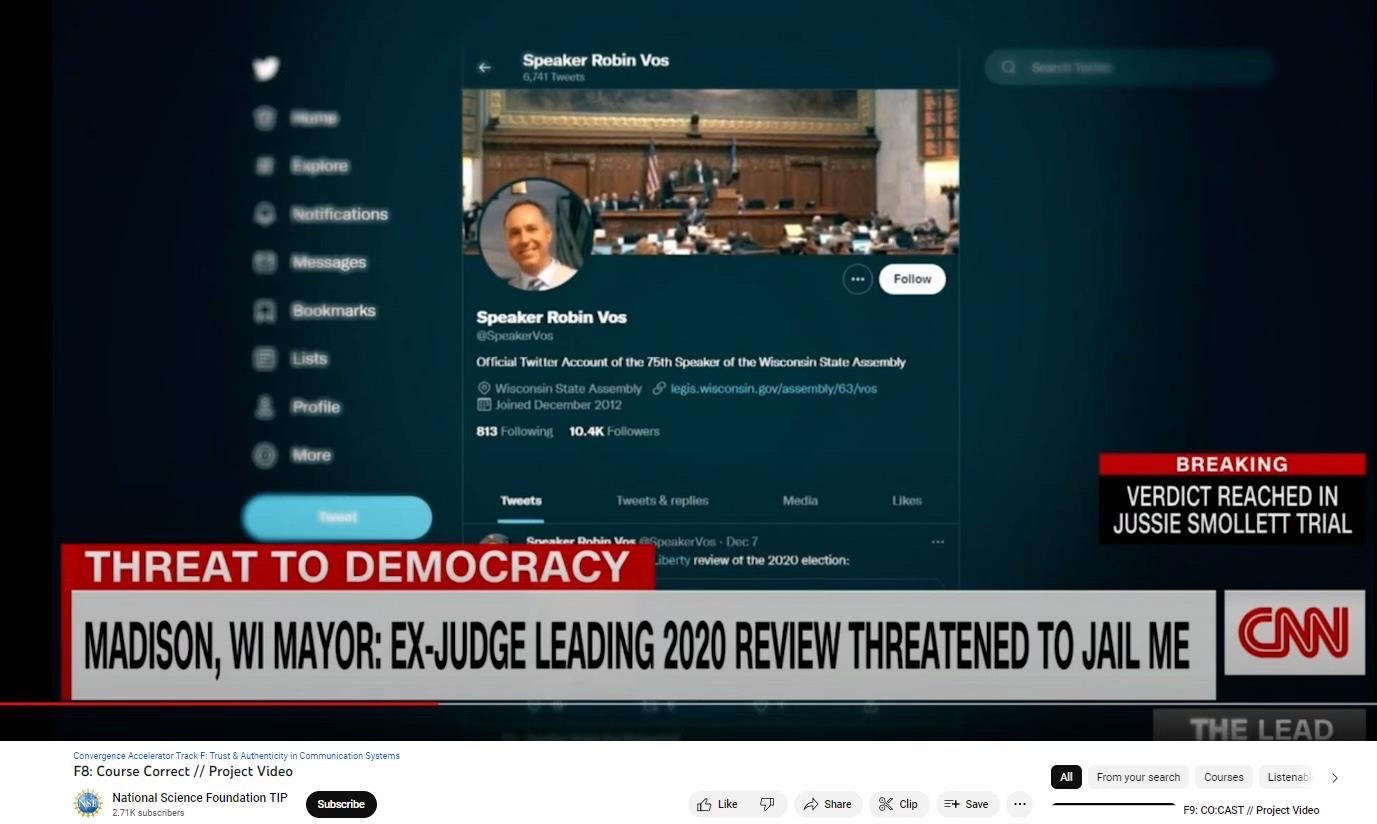
Task: Open Messages in Twitter sidebar
Action: 310,262
